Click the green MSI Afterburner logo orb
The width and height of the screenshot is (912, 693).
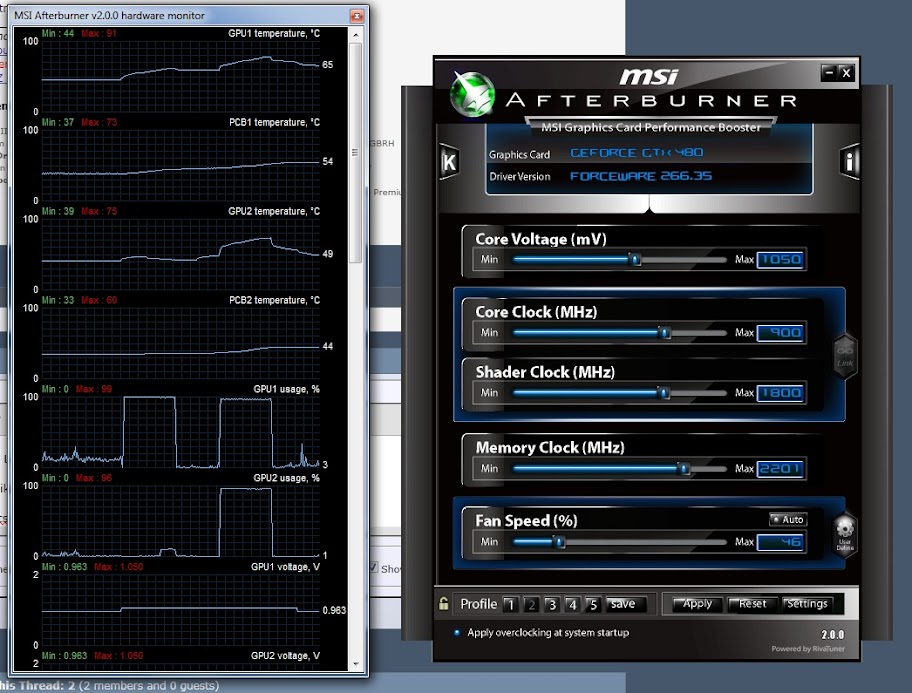point(472,94)
